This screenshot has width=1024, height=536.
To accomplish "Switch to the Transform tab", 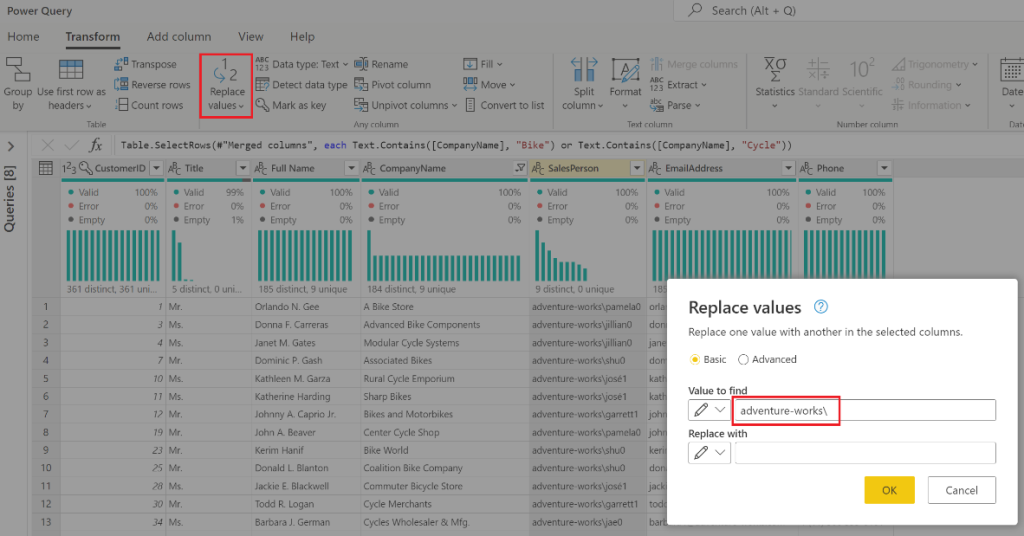I will tap(93, 37).
